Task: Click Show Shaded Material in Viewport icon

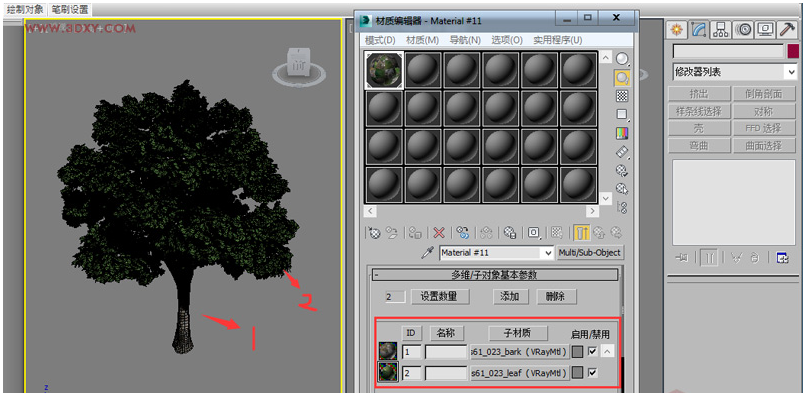Action: pyautogui.click(x=557, y=233)
